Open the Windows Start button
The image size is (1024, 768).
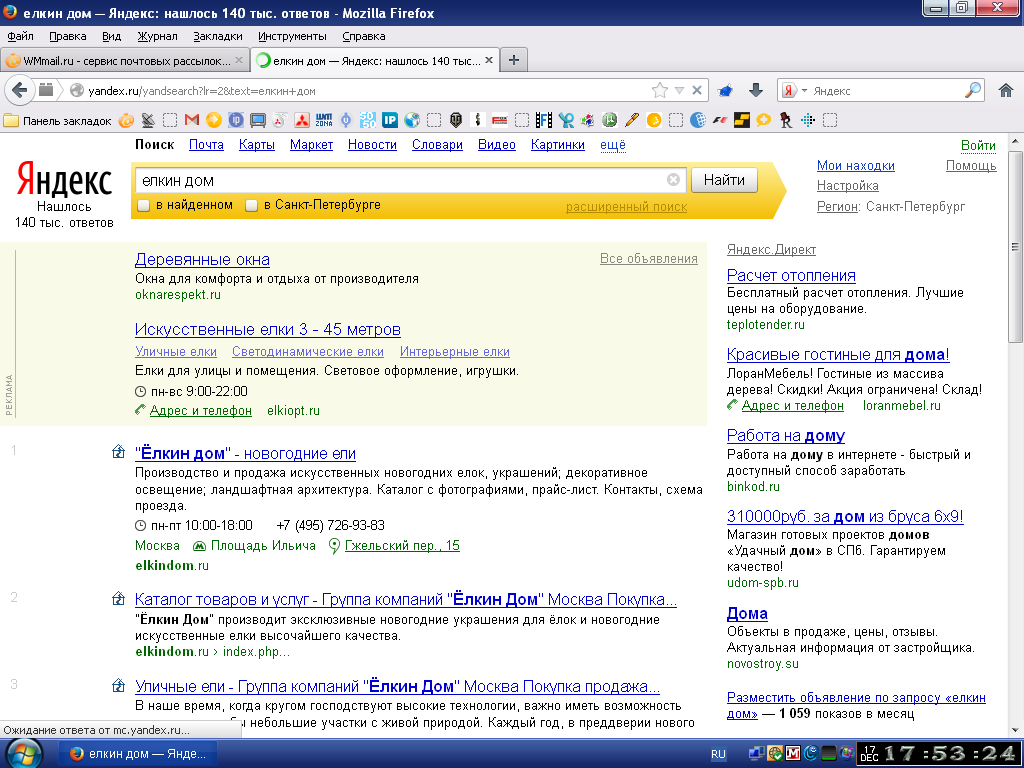[x=24, y=754]
